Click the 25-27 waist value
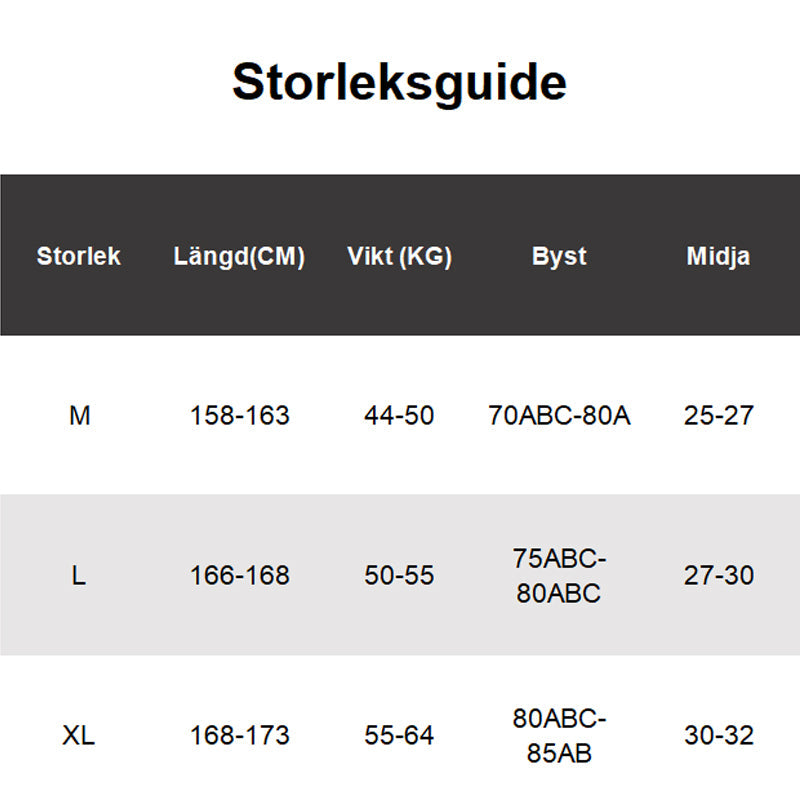 point(718,416)
